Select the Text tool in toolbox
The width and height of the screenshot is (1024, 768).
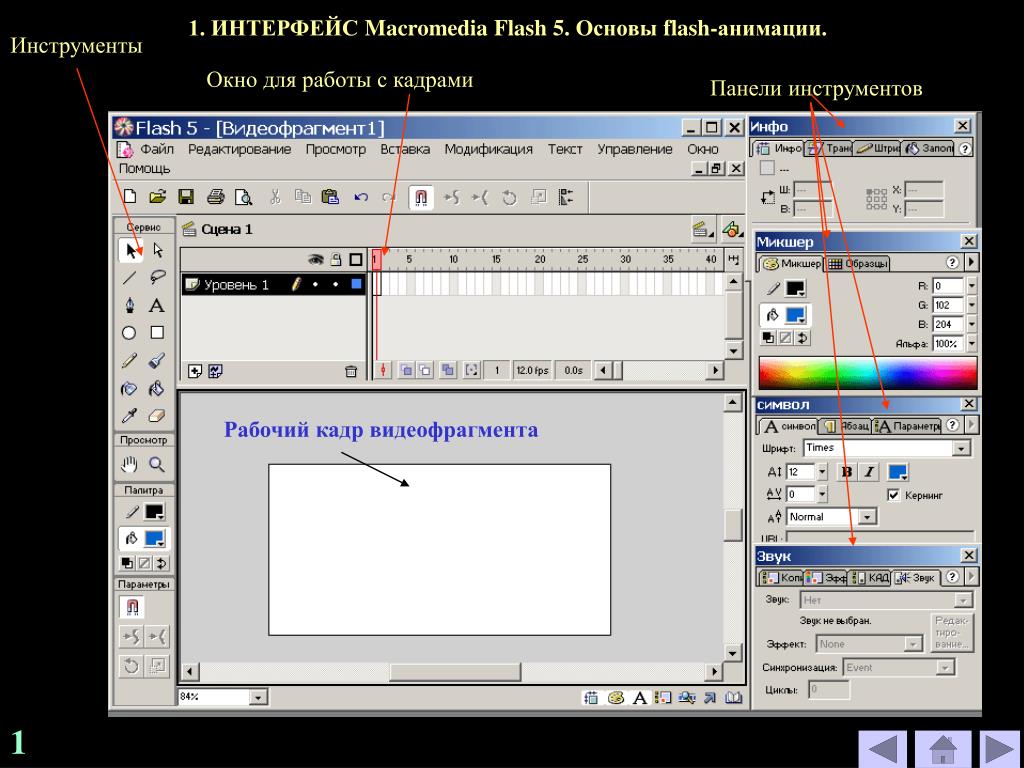click(157, 306)
